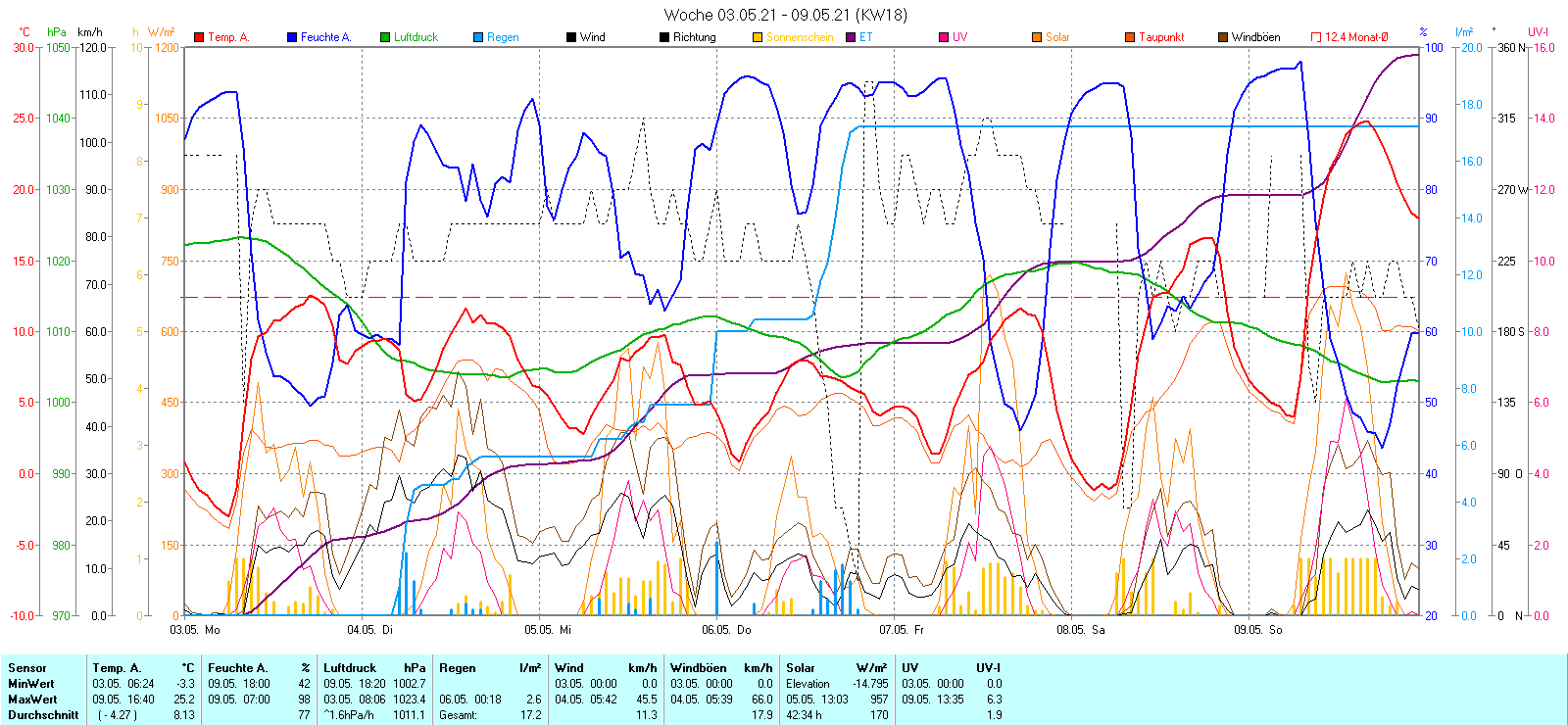
Task: Click the 05.05. Mi date label
Action: tap(548, 630)
